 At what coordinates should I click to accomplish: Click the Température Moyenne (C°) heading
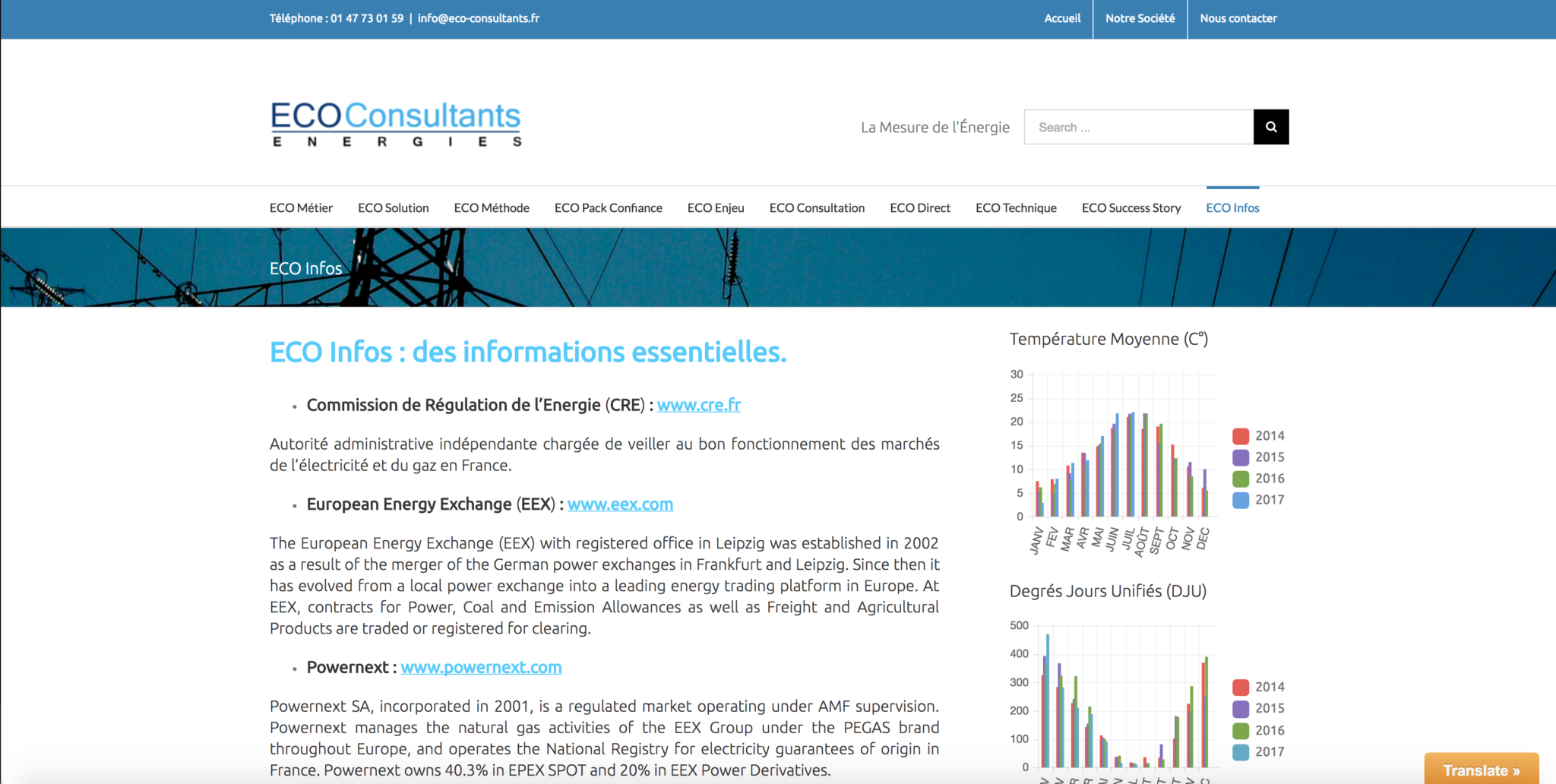1108,339
